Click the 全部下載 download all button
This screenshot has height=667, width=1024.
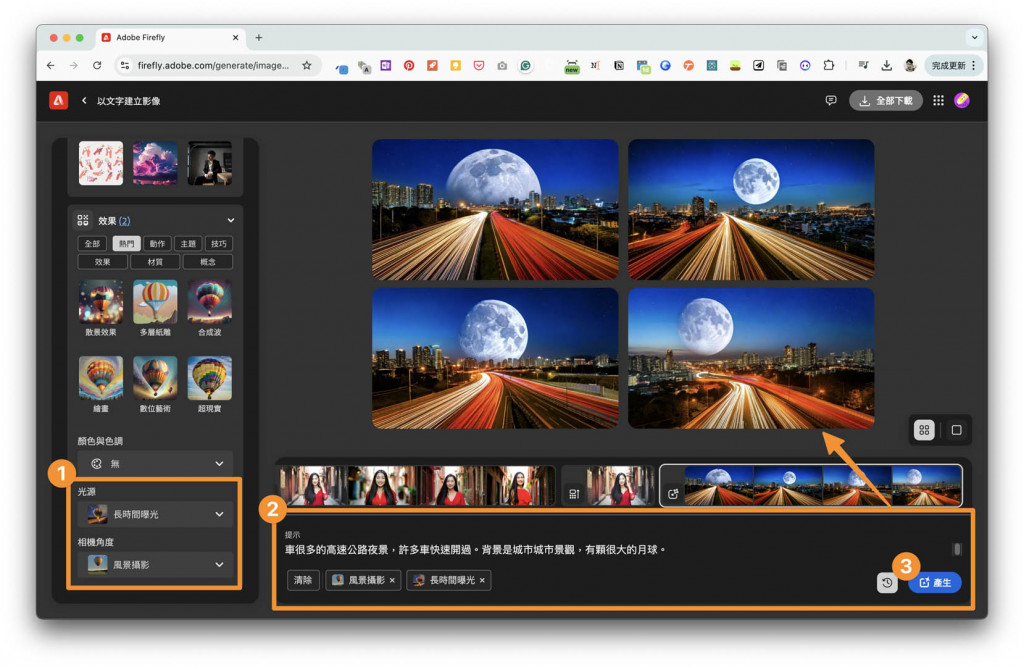pyautogui.click(x=886, y=100)
